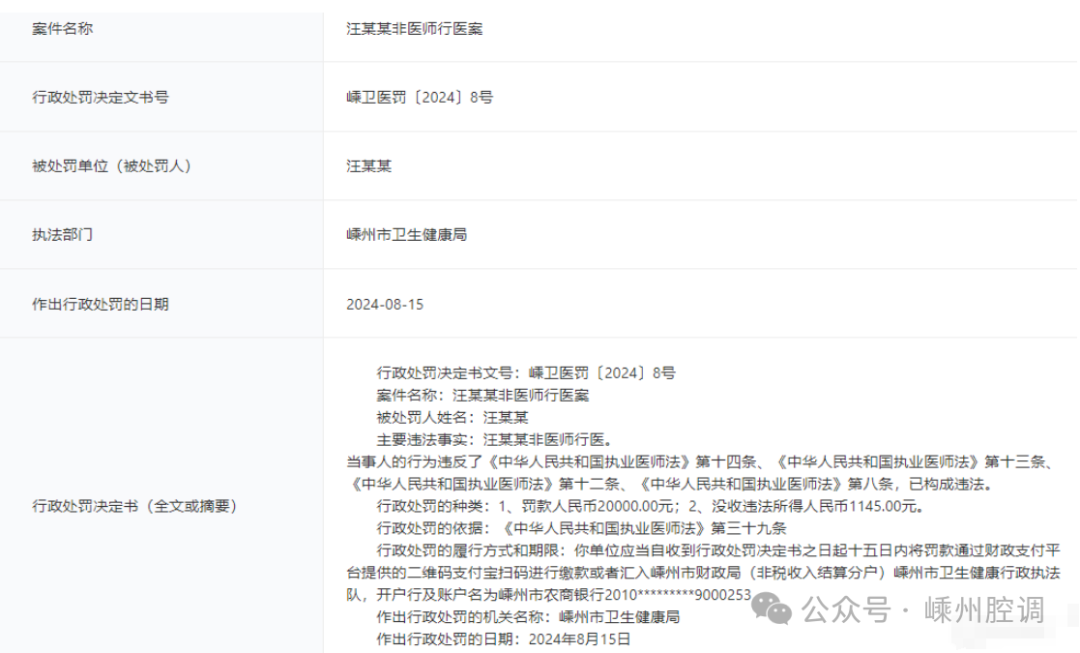Select the 行政处罚决定文书号 row label
1080x653 pixels.
point(100,97)
